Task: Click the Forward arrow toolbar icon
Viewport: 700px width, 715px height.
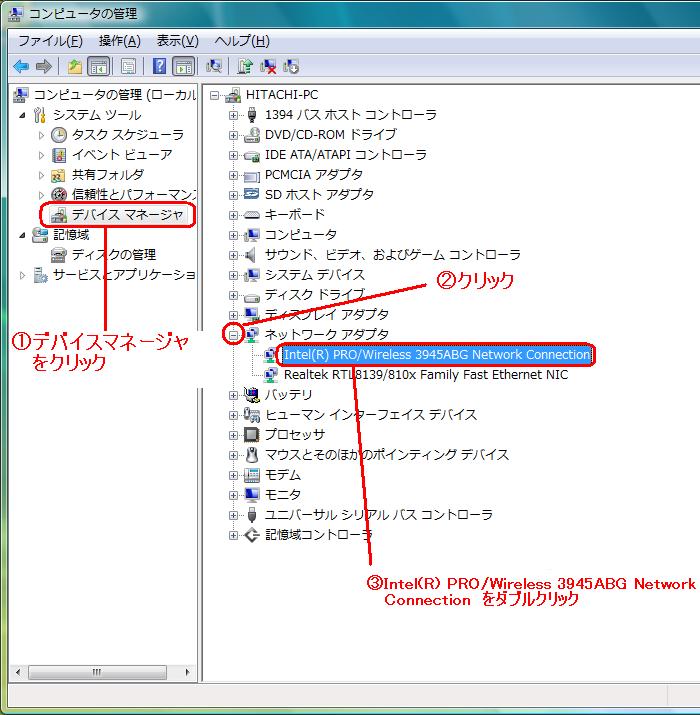Action: [x=44, y=67]
